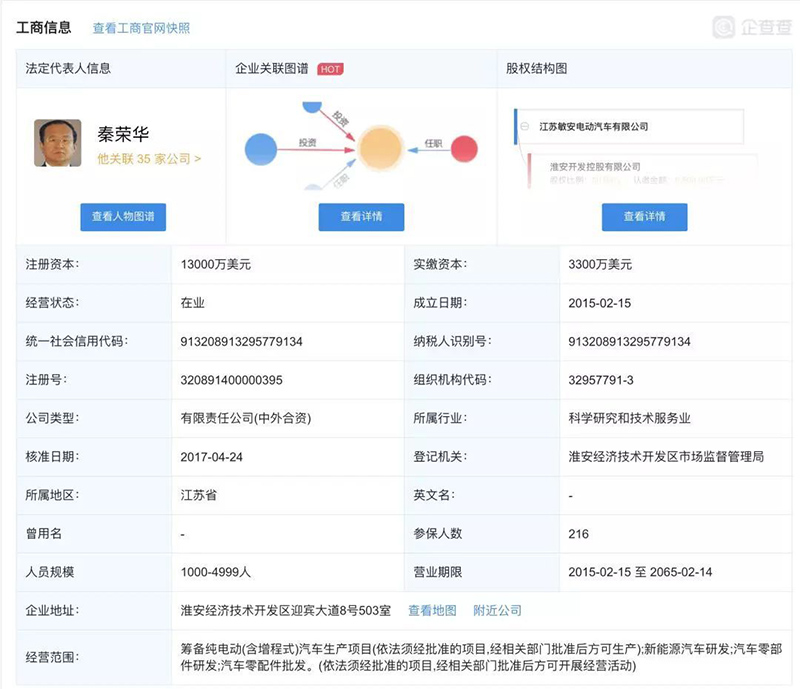Click the red 任职 node
Screen dimensions: 800x689
464,149
